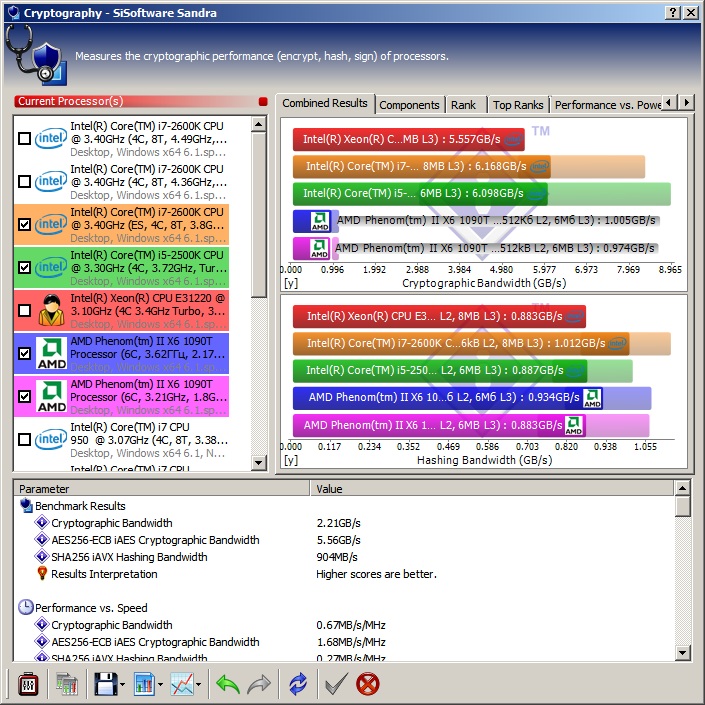Screen dimensions: 705x705
Task: Click the red Xeon cryptographic bandwidth bar
Action: (x=408, y=139)
